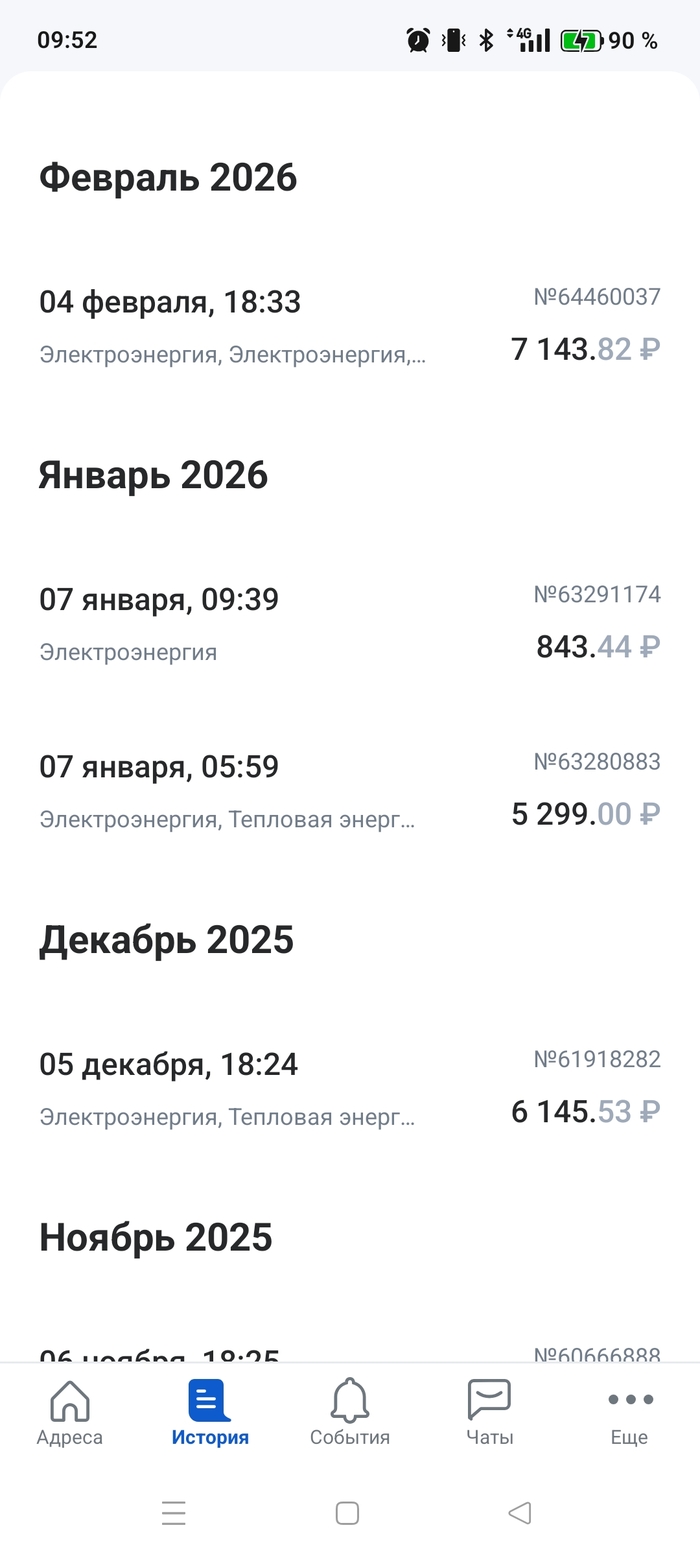This screenshot has height=1556, width=700.
Task: Open the События bell icon
Action: (x=349, y=1401)
